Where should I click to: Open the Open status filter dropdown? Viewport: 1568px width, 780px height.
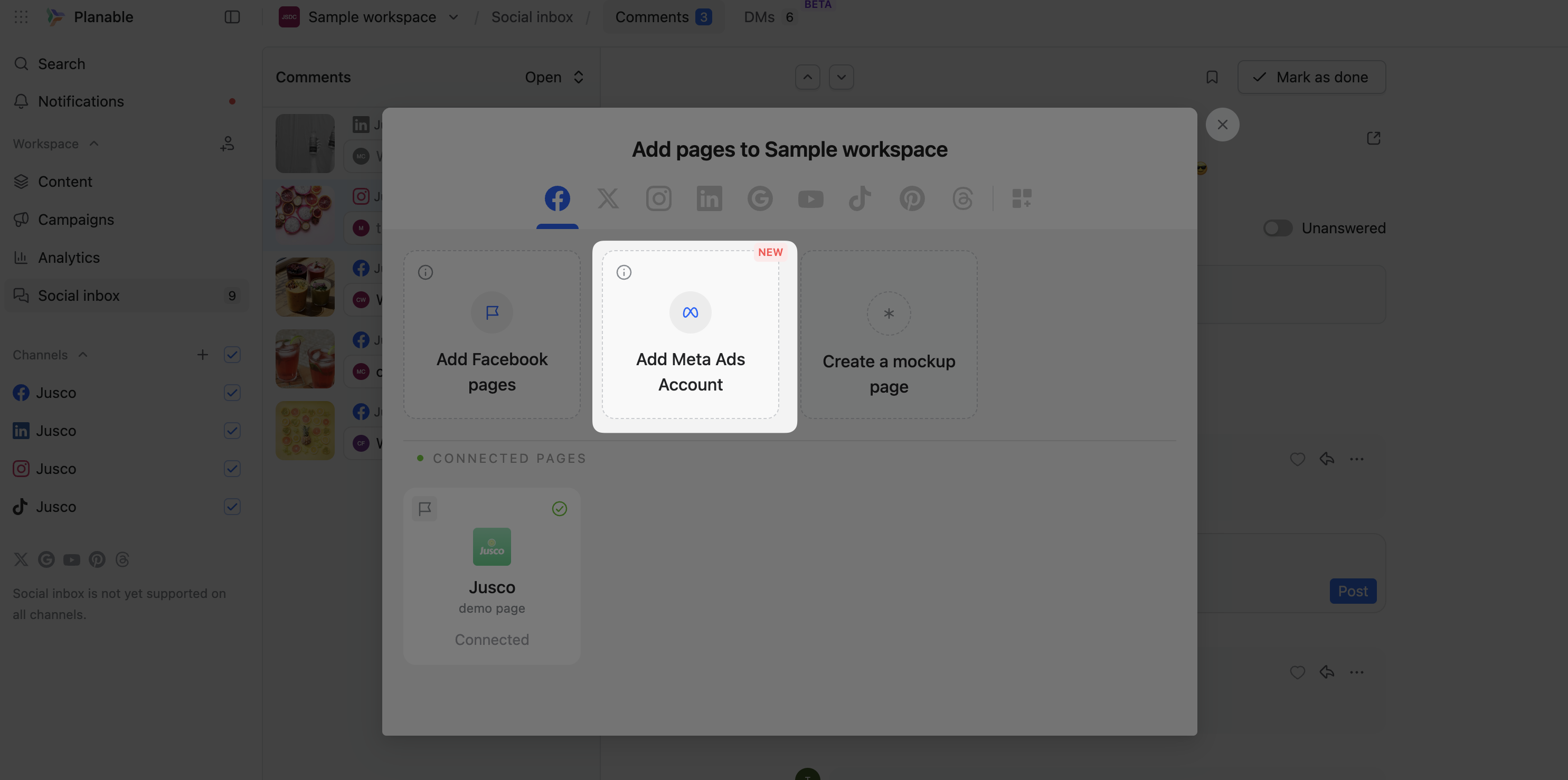[x=554, y=77]
